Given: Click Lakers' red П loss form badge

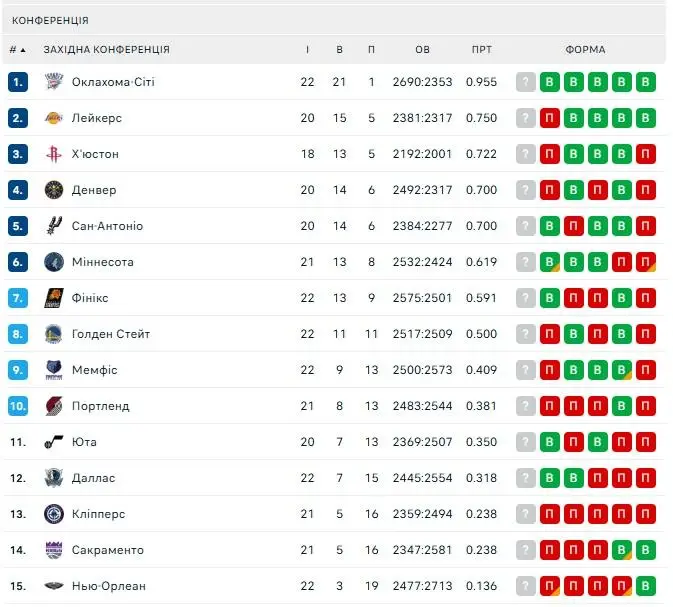Looking at the screenshot, I should 549,118.
